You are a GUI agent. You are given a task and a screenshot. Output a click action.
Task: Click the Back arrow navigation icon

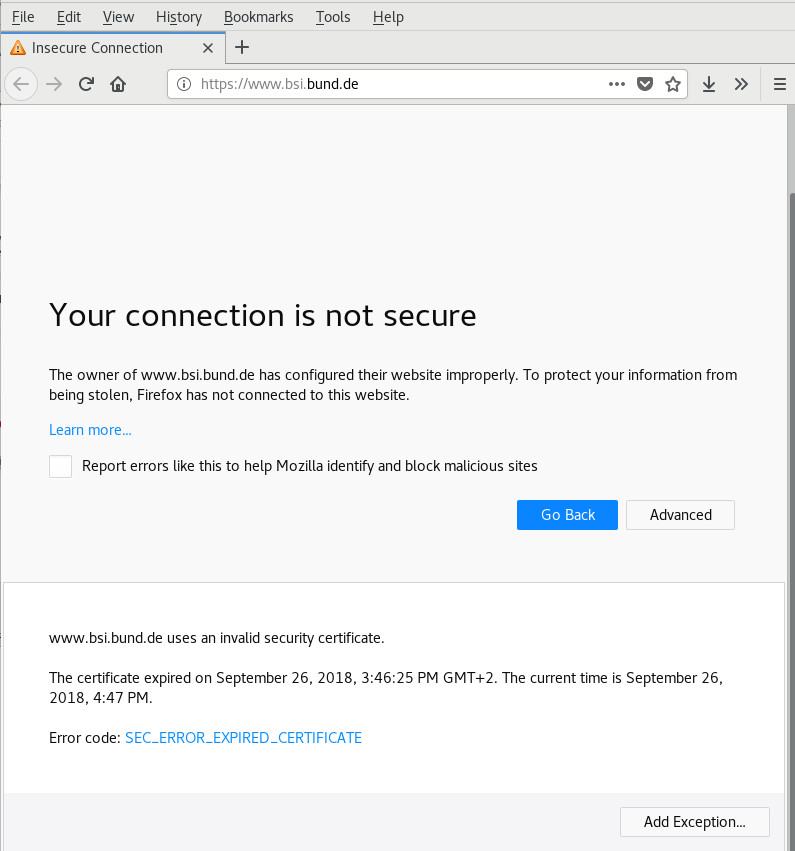[x=21, y=84]
